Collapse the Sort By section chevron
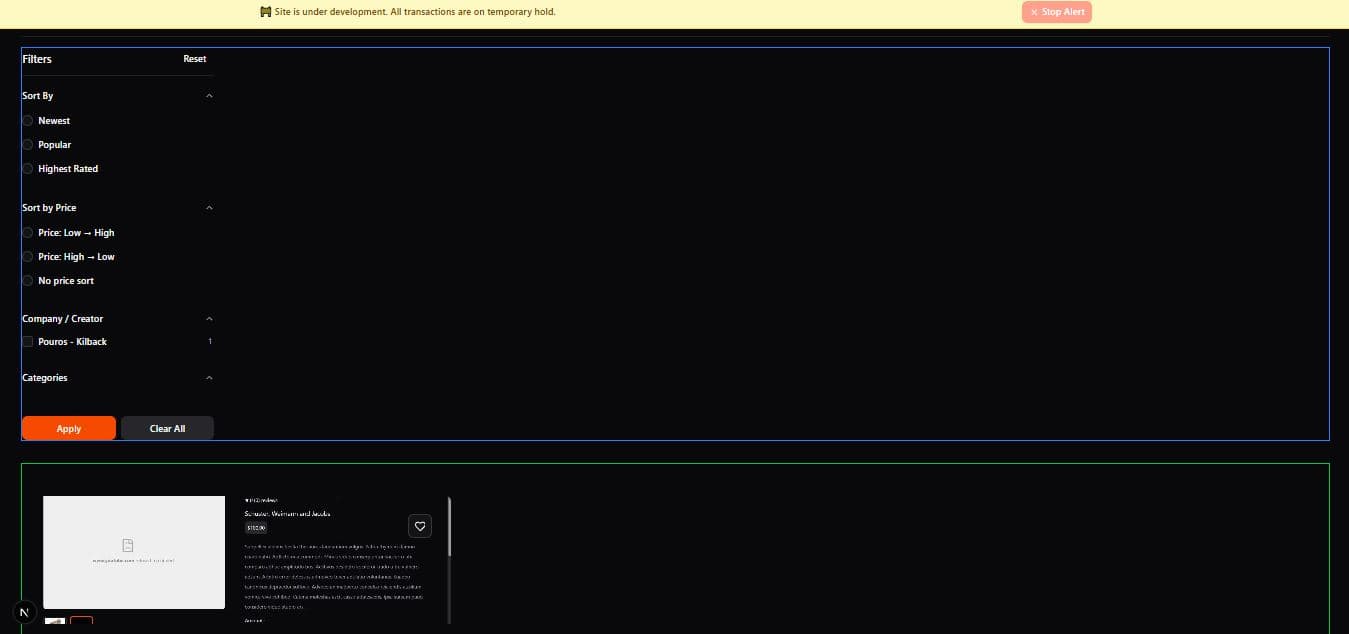This screenshot has height=634, width=1349. pyautogui.click(x=209, y=96)
